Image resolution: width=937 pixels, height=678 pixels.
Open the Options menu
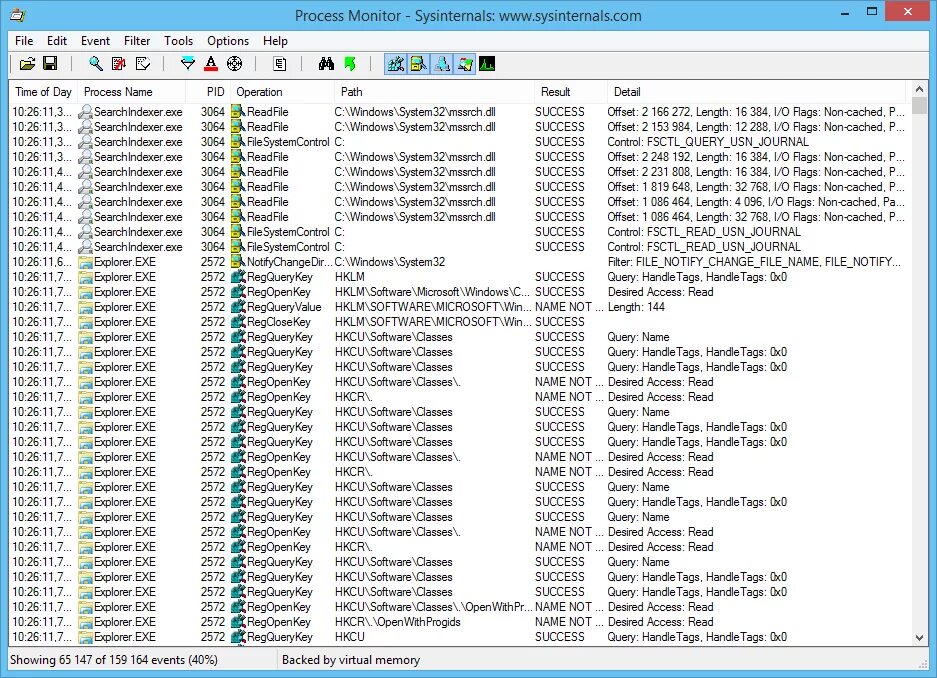[x=228, y=41]
